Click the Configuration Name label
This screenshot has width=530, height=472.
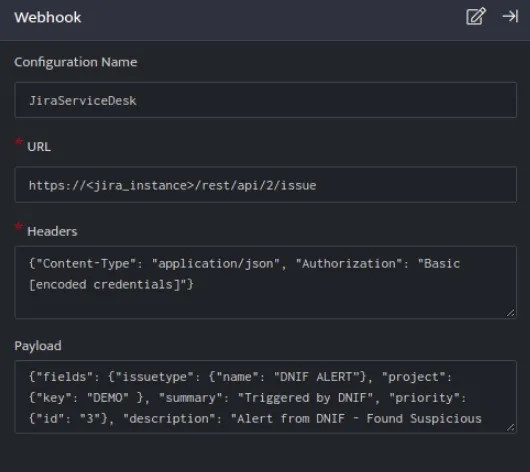point(76,62)
